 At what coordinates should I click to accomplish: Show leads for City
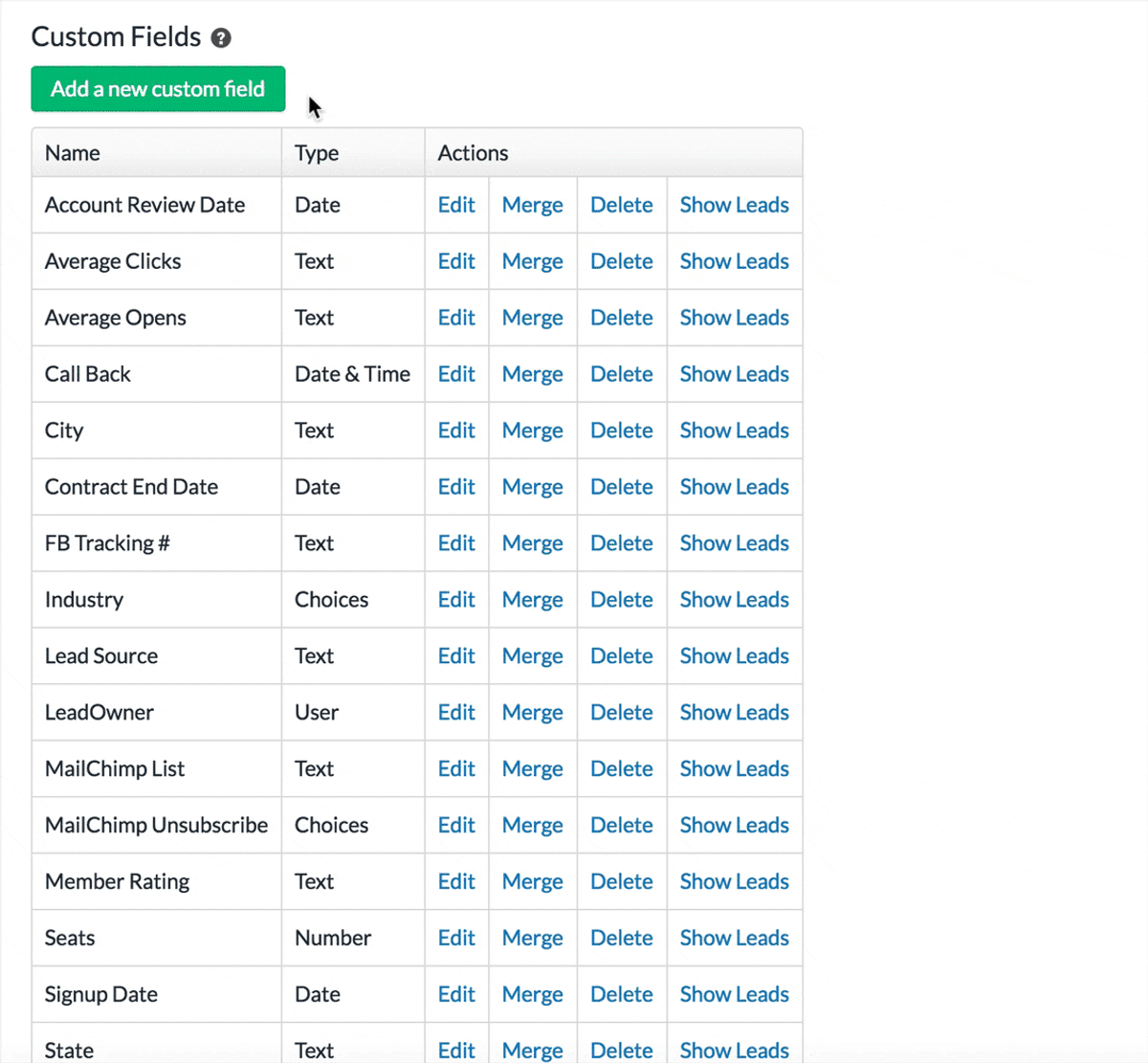[x=735, y=431]
